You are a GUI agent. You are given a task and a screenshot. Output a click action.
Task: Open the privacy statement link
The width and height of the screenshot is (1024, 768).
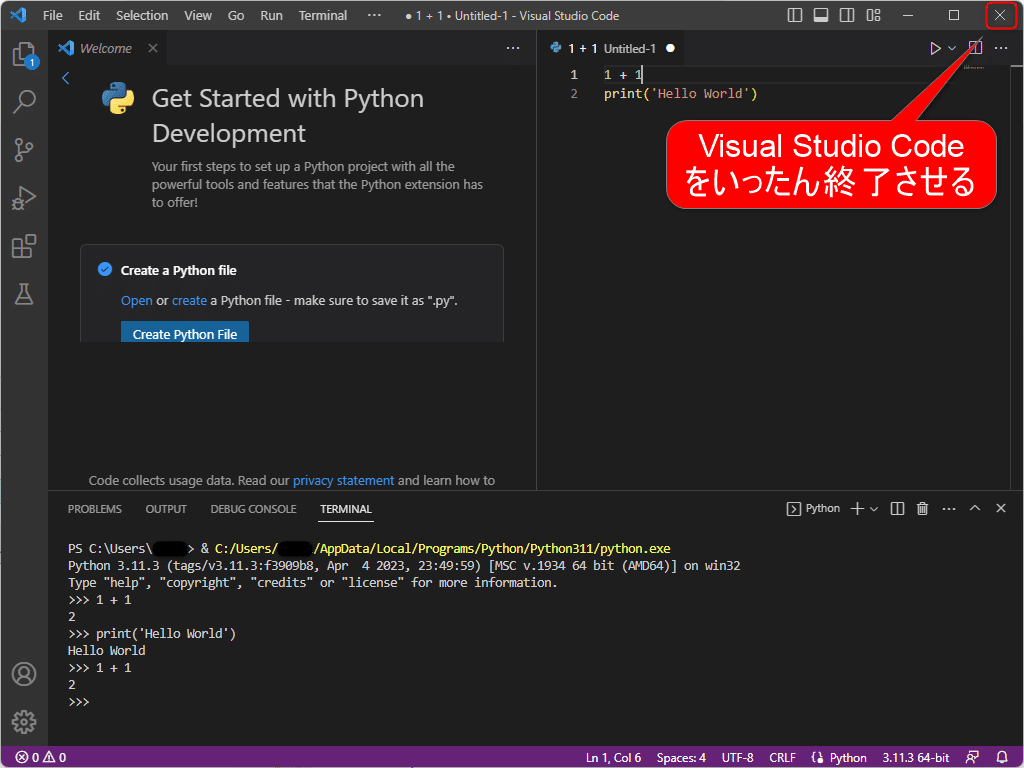(343, 480)
